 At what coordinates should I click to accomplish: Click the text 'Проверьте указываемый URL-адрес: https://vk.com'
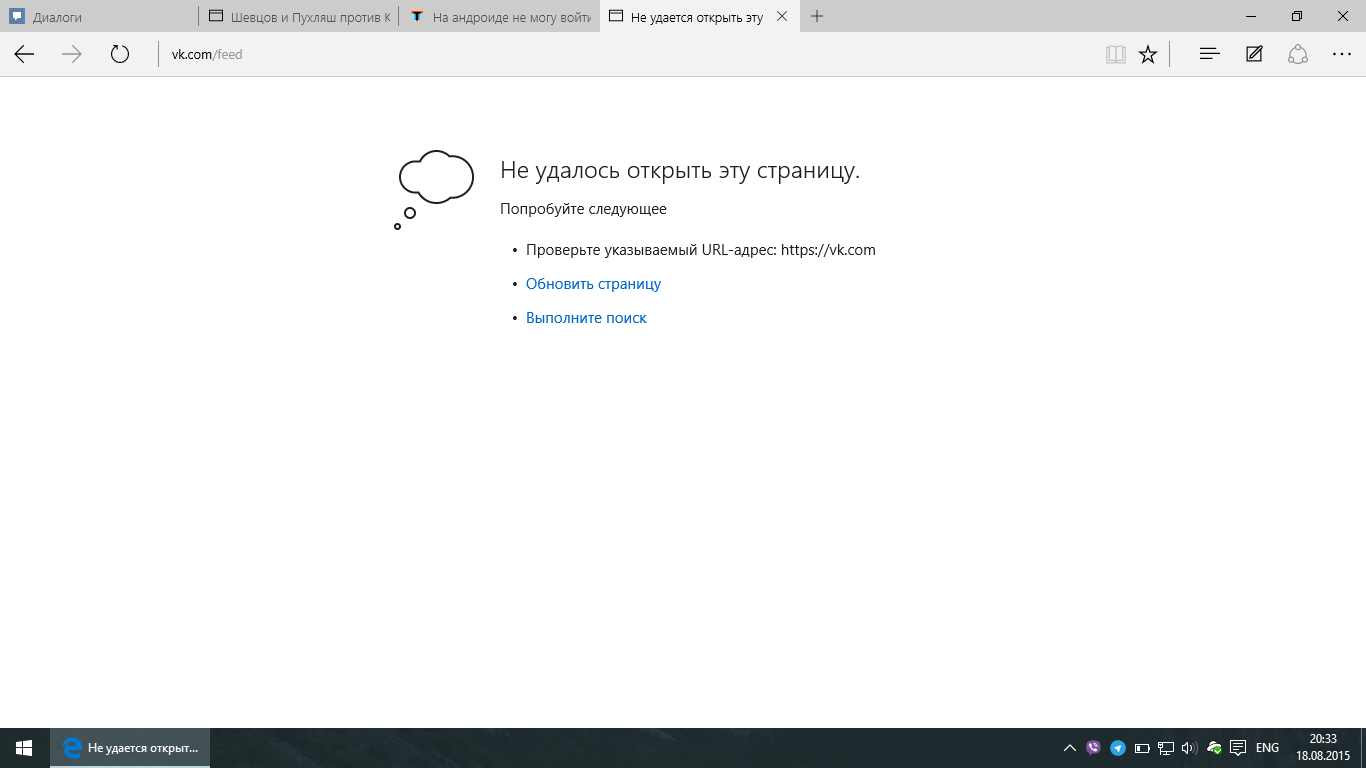pyautogui.click(x=701, y=250)
